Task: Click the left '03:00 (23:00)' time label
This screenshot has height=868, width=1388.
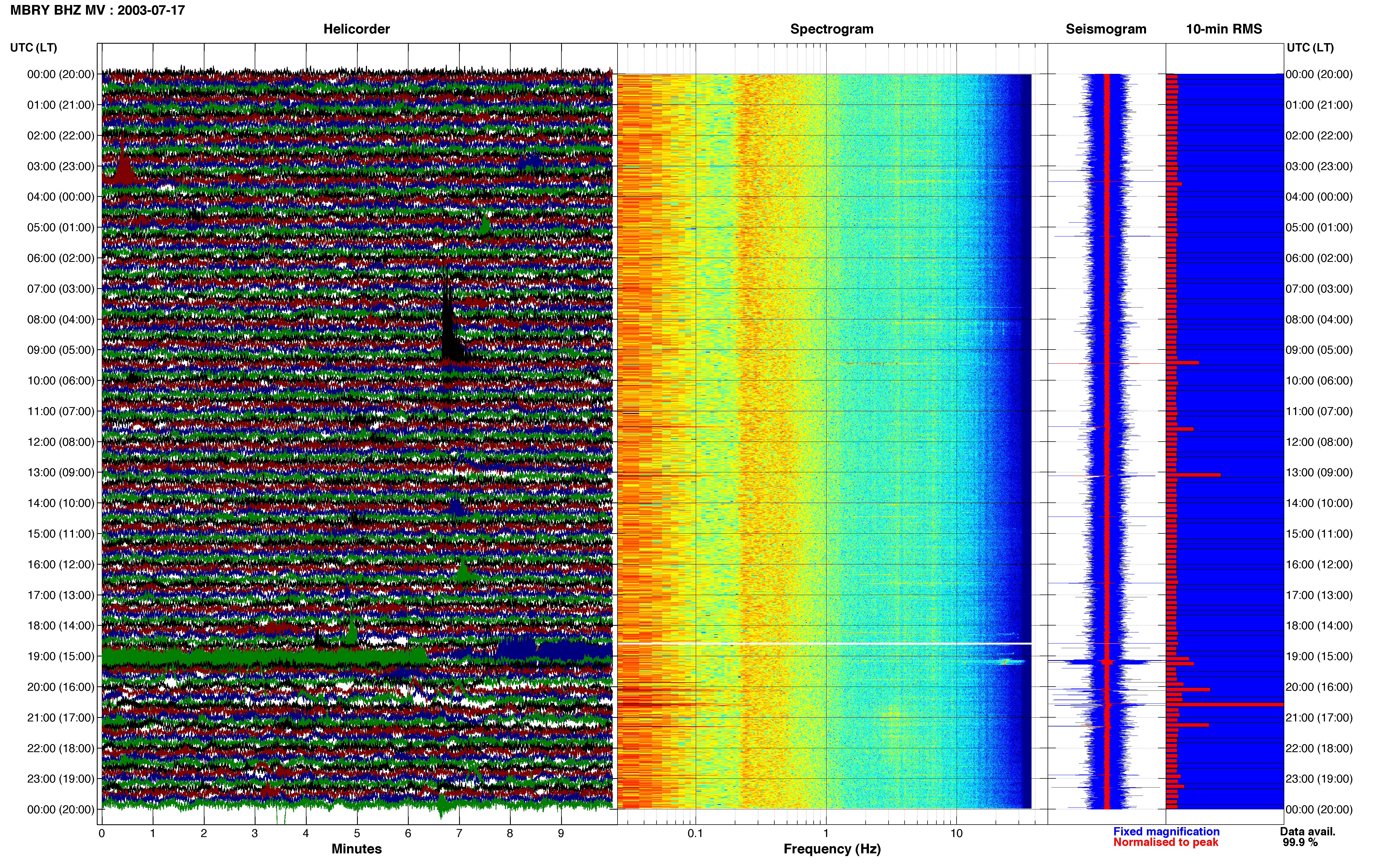Action: pos(61,166)
